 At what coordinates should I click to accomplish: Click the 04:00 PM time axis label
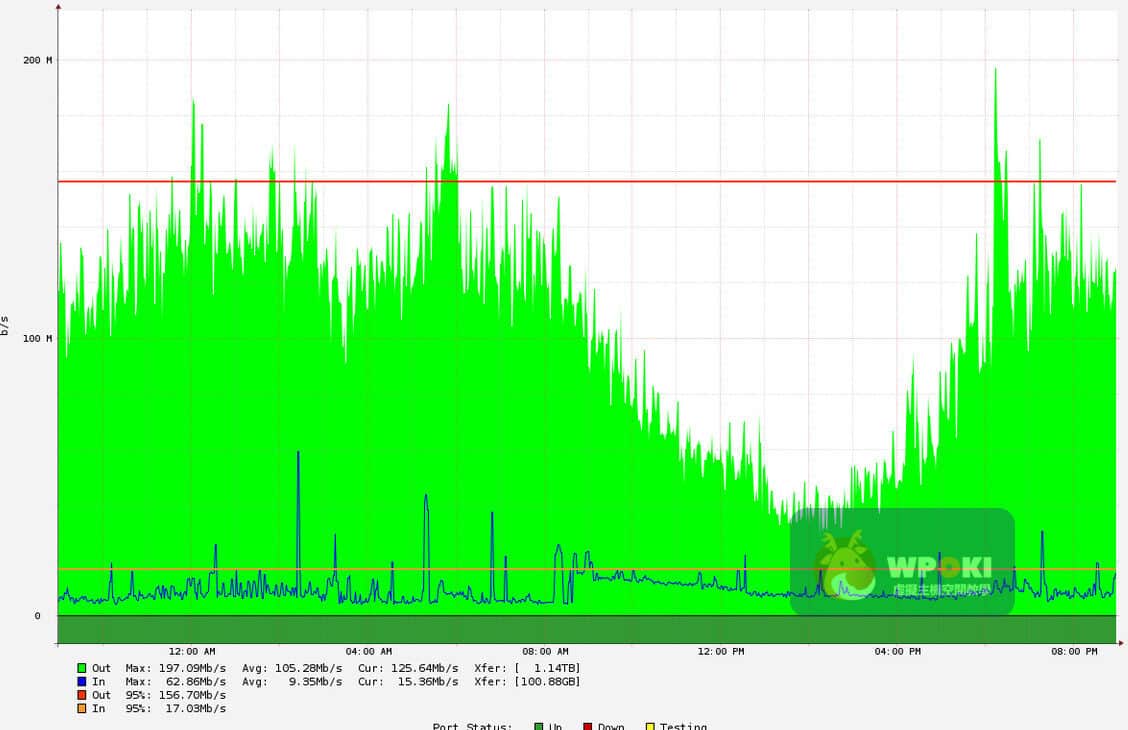[x=897, y=652]
